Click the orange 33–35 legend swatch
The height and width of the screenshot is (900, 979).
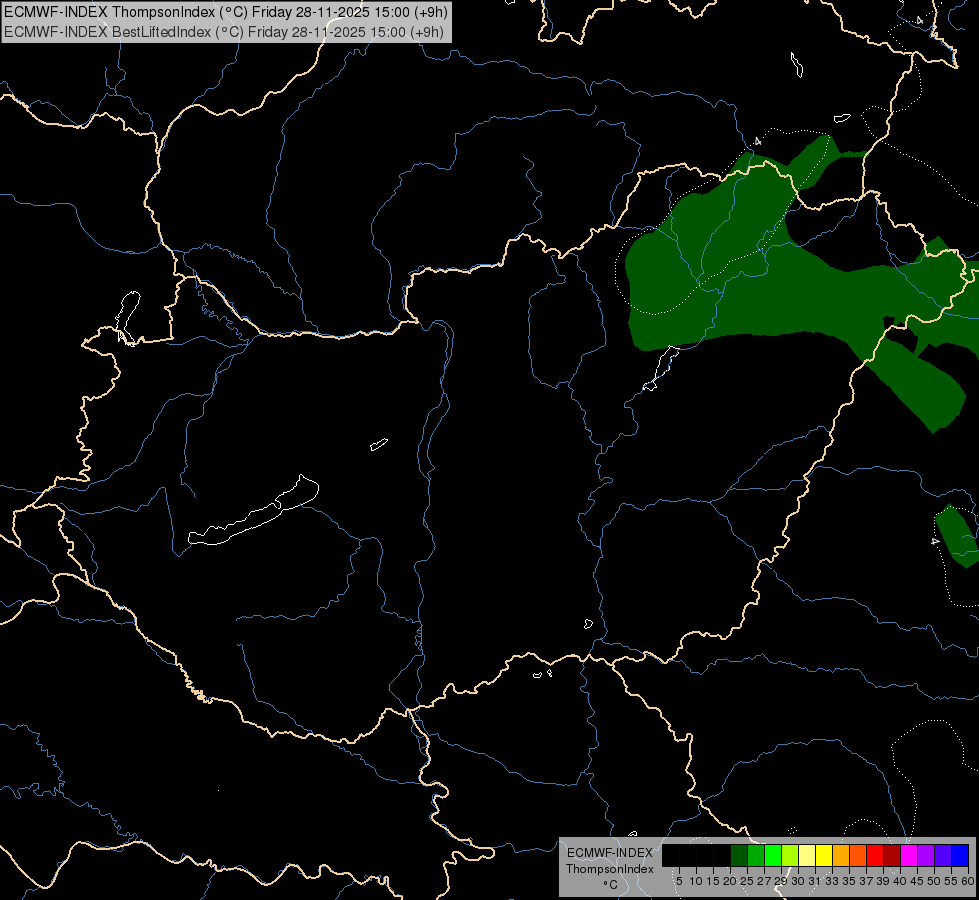tap(841, 856)
